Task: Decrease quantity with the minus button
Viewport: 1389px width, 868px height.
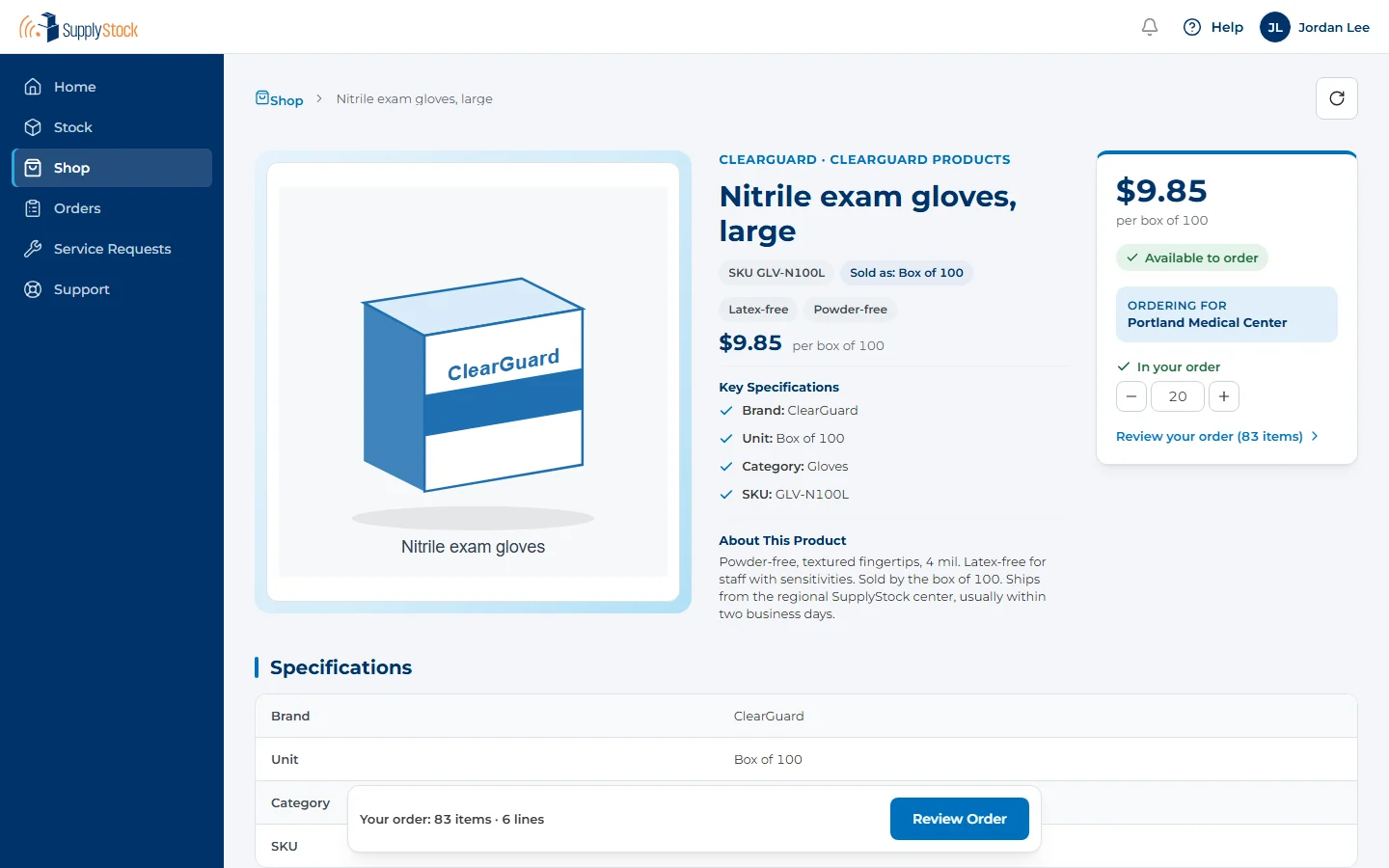Action: click(x=1131, y=396)
